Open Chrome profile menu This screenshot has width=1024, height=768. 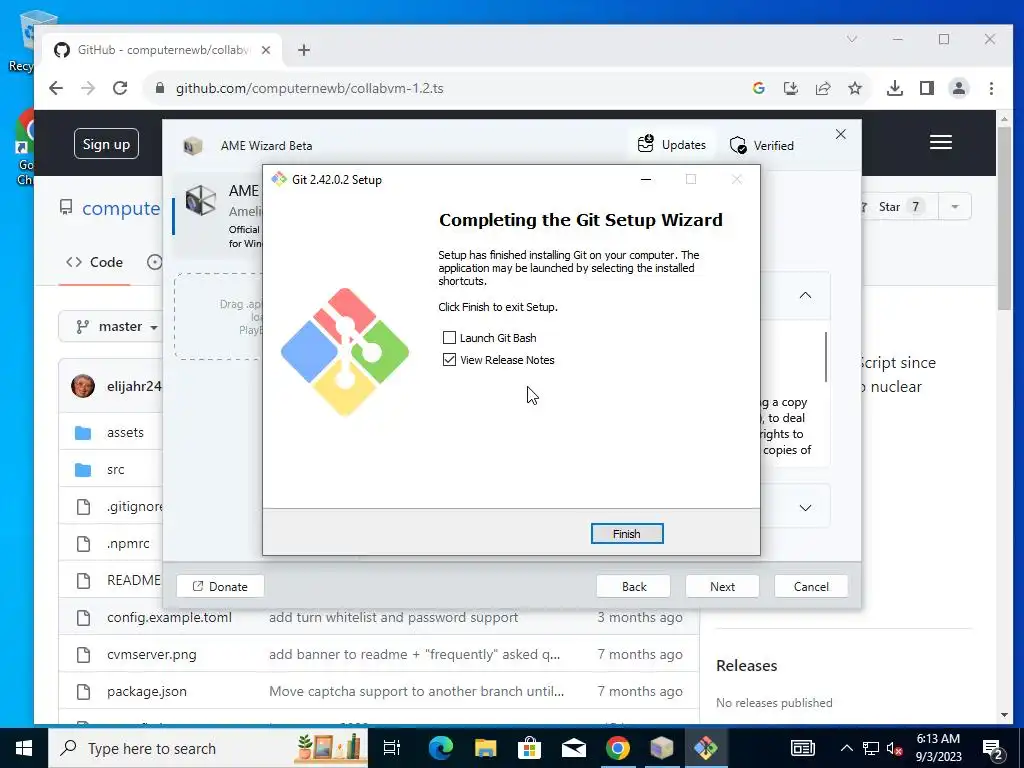coord(959,88)
